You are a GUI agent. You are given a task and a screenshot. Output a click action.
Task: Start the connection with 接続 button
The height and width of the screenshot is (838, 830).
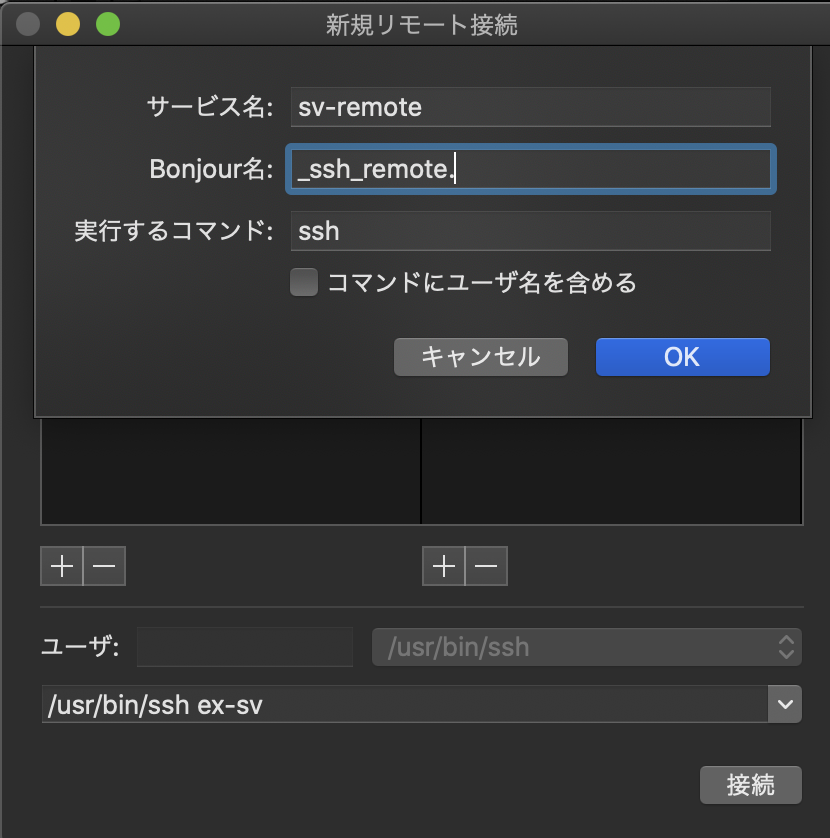tap(750, 785)
